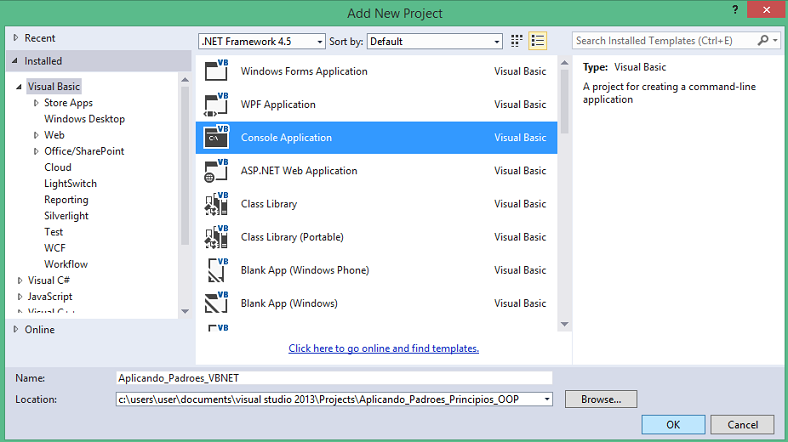Select the WCF category
The image size is (788, 442).
click(x=55, y=248)
